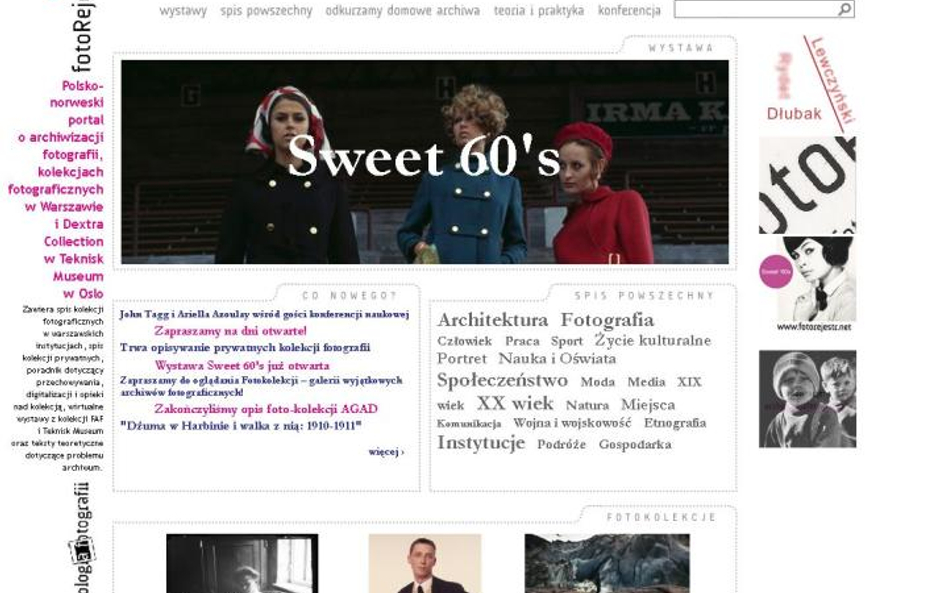The width and height of the screenshot is (948, 593).
Task: Select the Architektura tag
Action: (493, 320)
